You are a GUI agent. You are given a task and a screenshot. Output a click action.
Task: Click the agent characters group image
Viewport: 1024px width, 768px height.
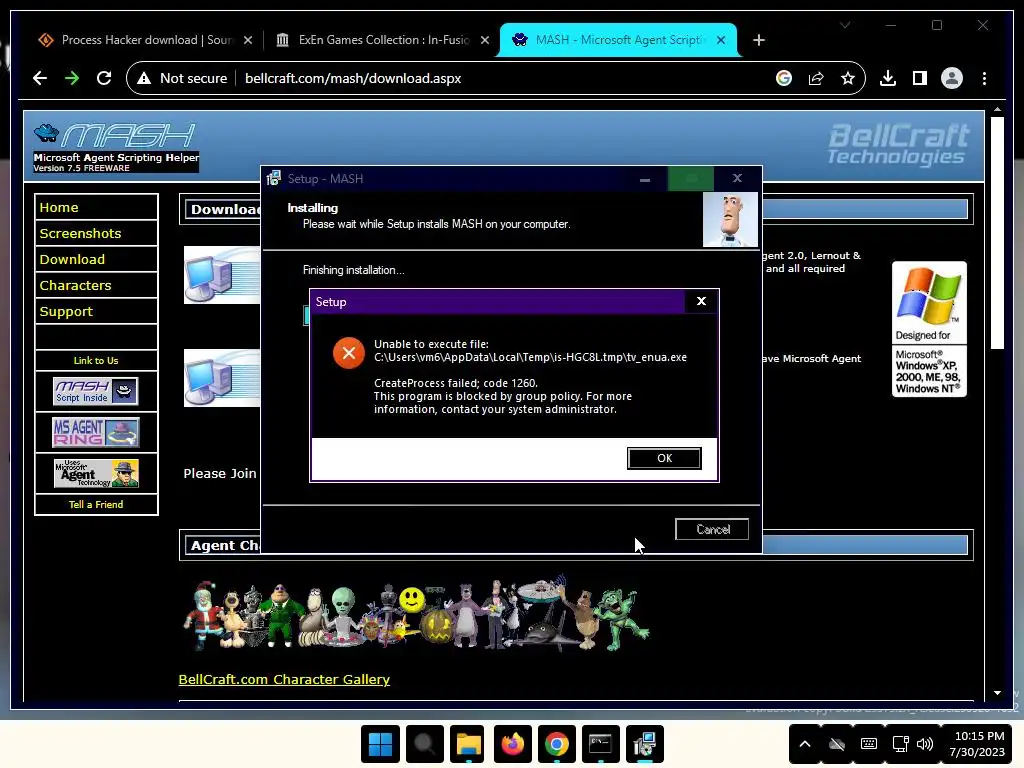pyautogui.click(x=416, y=614)
